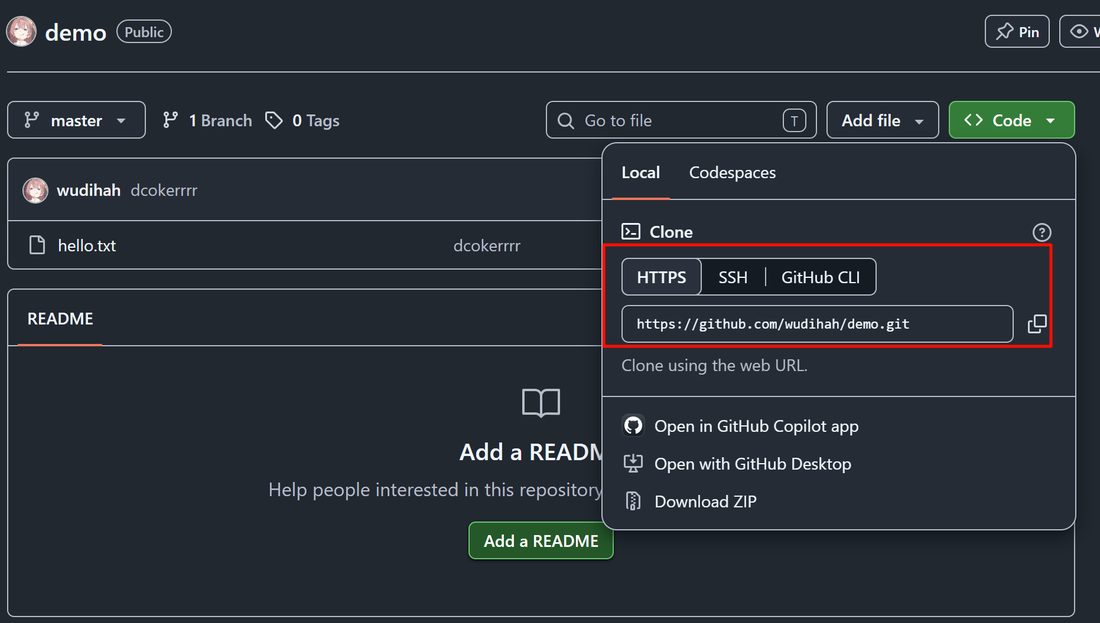Open the 0 Tags link
1100x623 pixels.
point(302,121)
